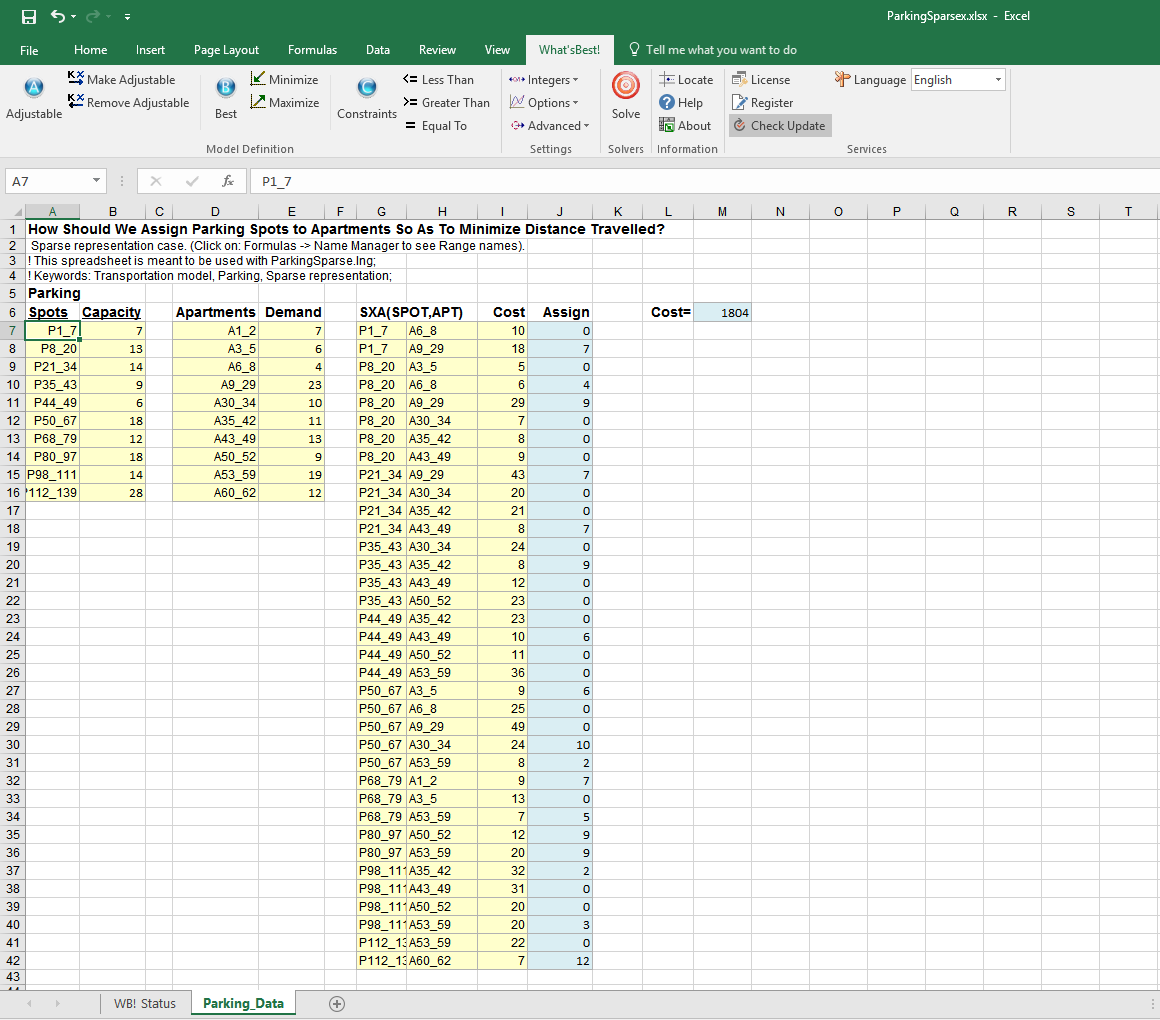Add a Less Than constraint

click(438, 79)
